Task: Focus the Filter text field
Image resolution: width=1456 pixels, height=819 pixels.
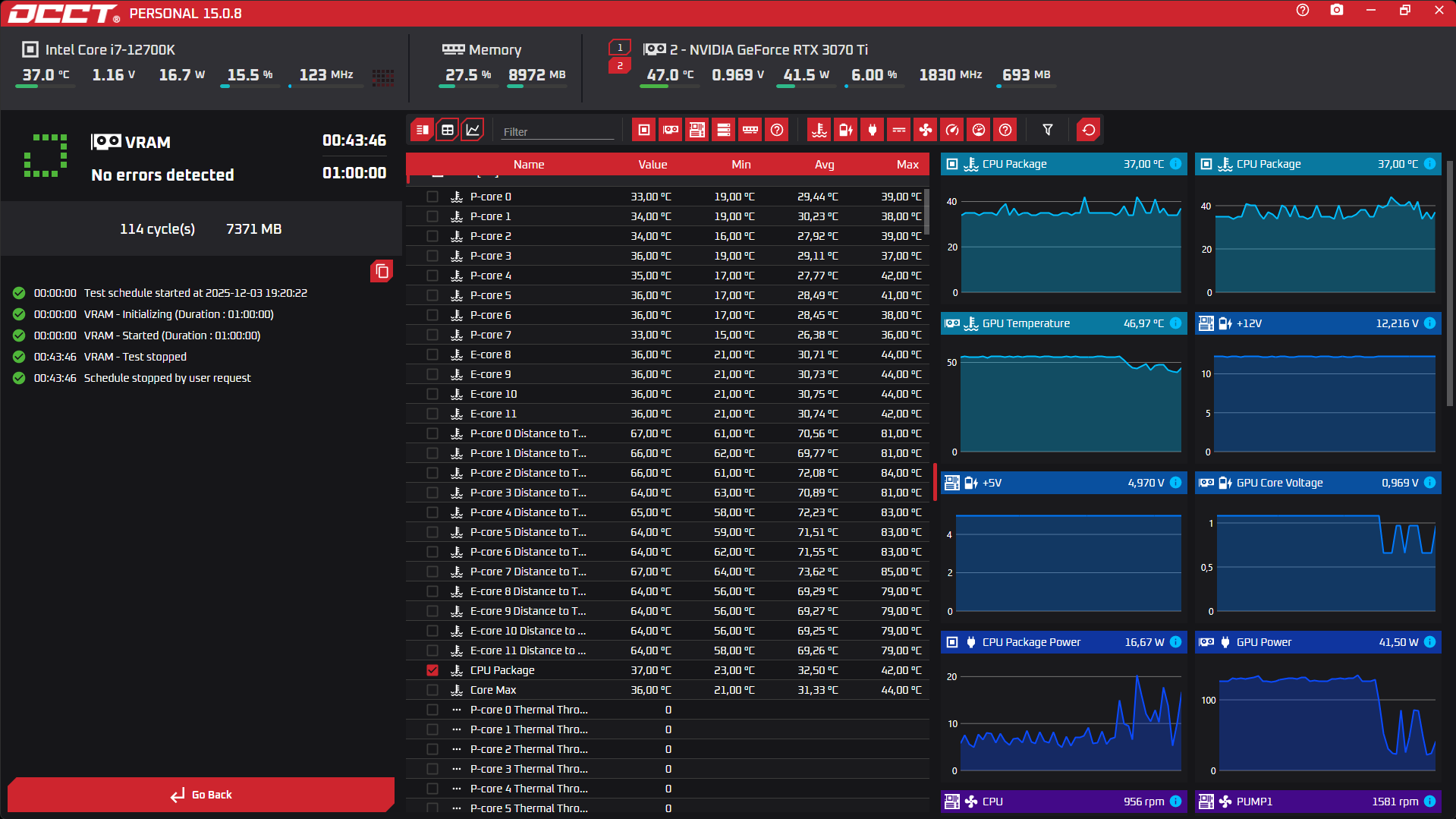Action: 558,131
